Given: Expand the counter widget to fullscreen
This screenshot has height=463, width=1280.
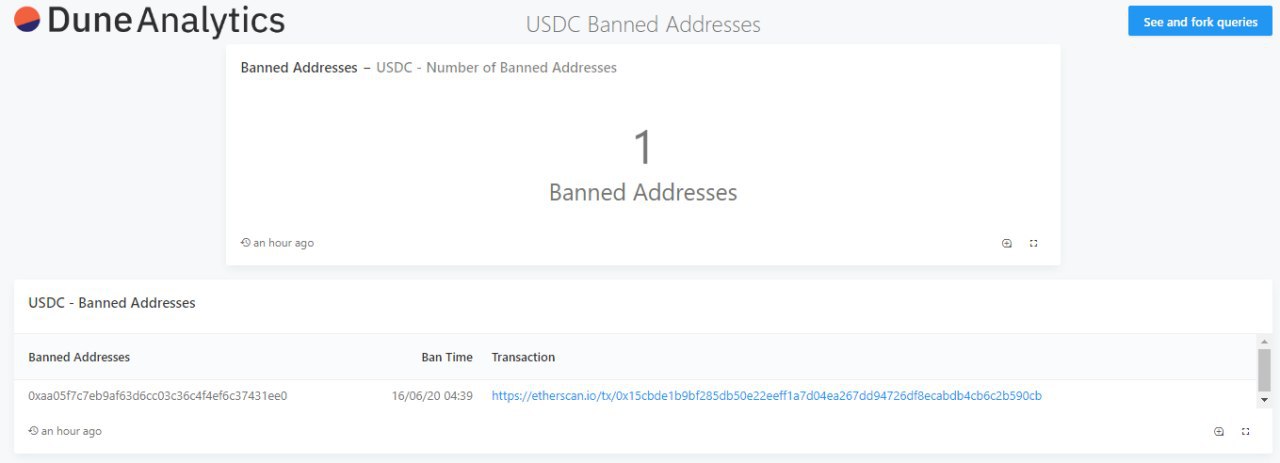Looking at the screenshot, I should [1034, 243].
